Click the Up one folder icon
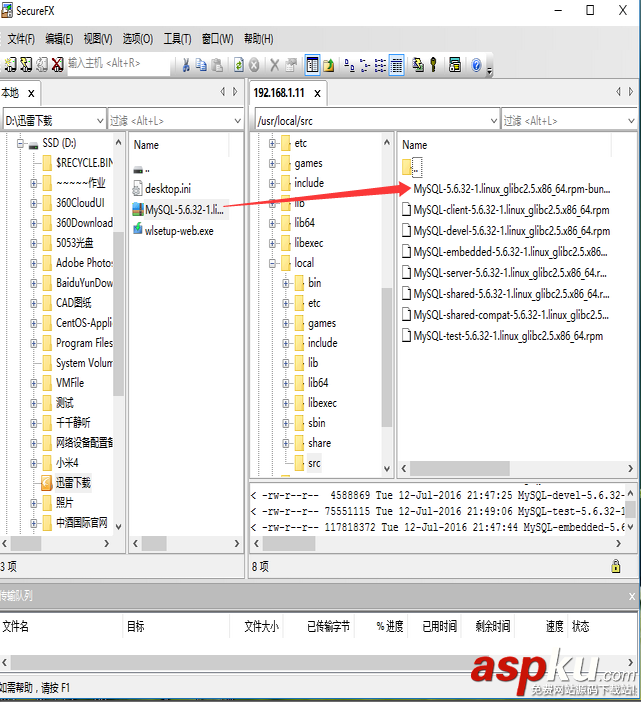The image size is (641, 702). click(x=329, y=65)
